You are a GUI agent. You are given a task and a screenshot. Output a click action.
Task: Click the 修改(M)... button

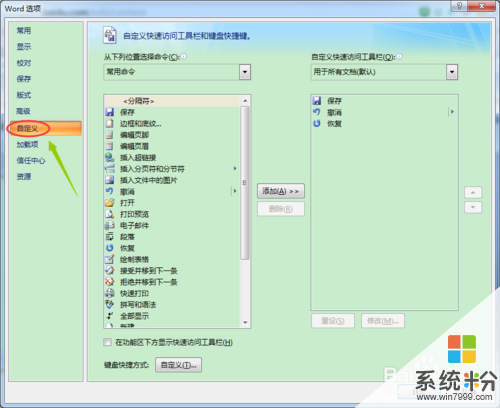(x=383, y=321)
